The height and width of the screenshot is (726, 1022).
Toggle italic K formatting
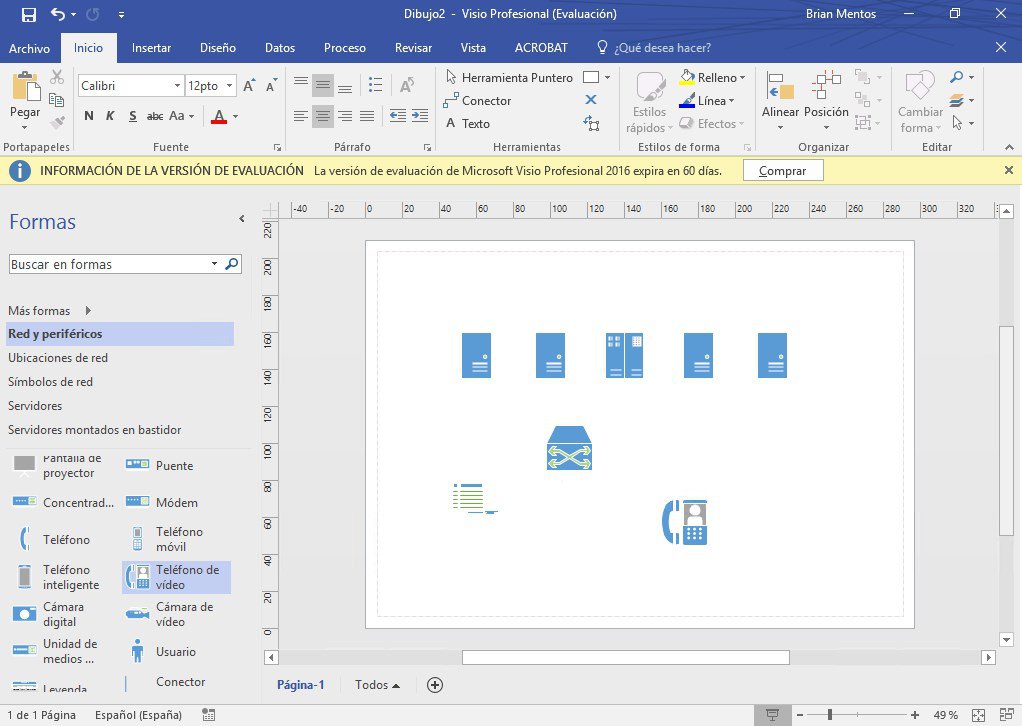click(110, 116)
